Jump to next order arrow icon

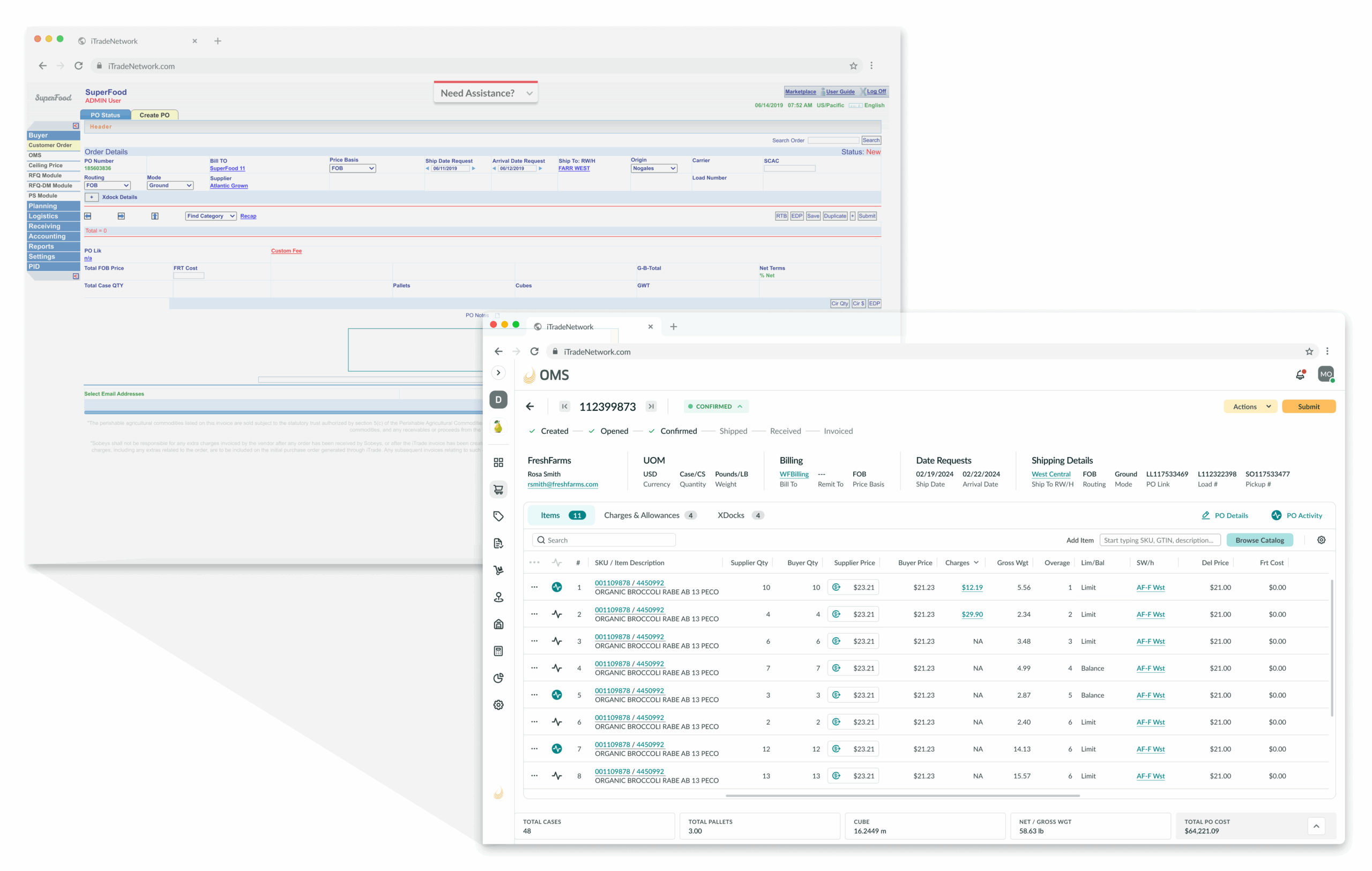[651, 406]
